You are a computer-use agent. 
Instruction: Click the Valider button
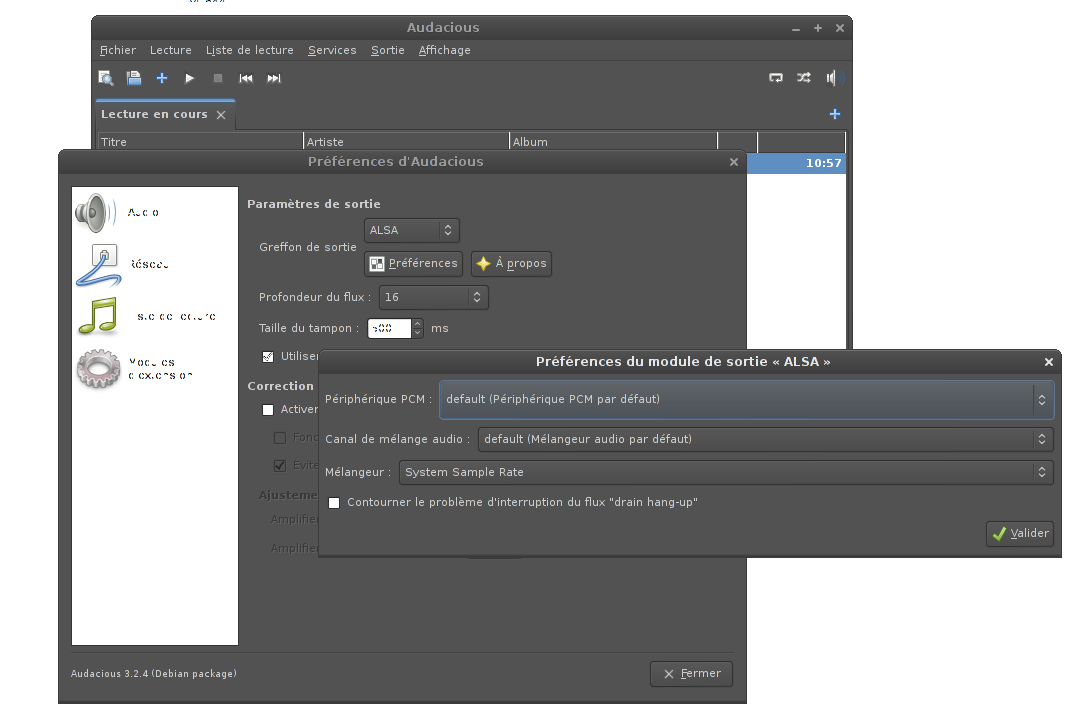coord(1020,533)
